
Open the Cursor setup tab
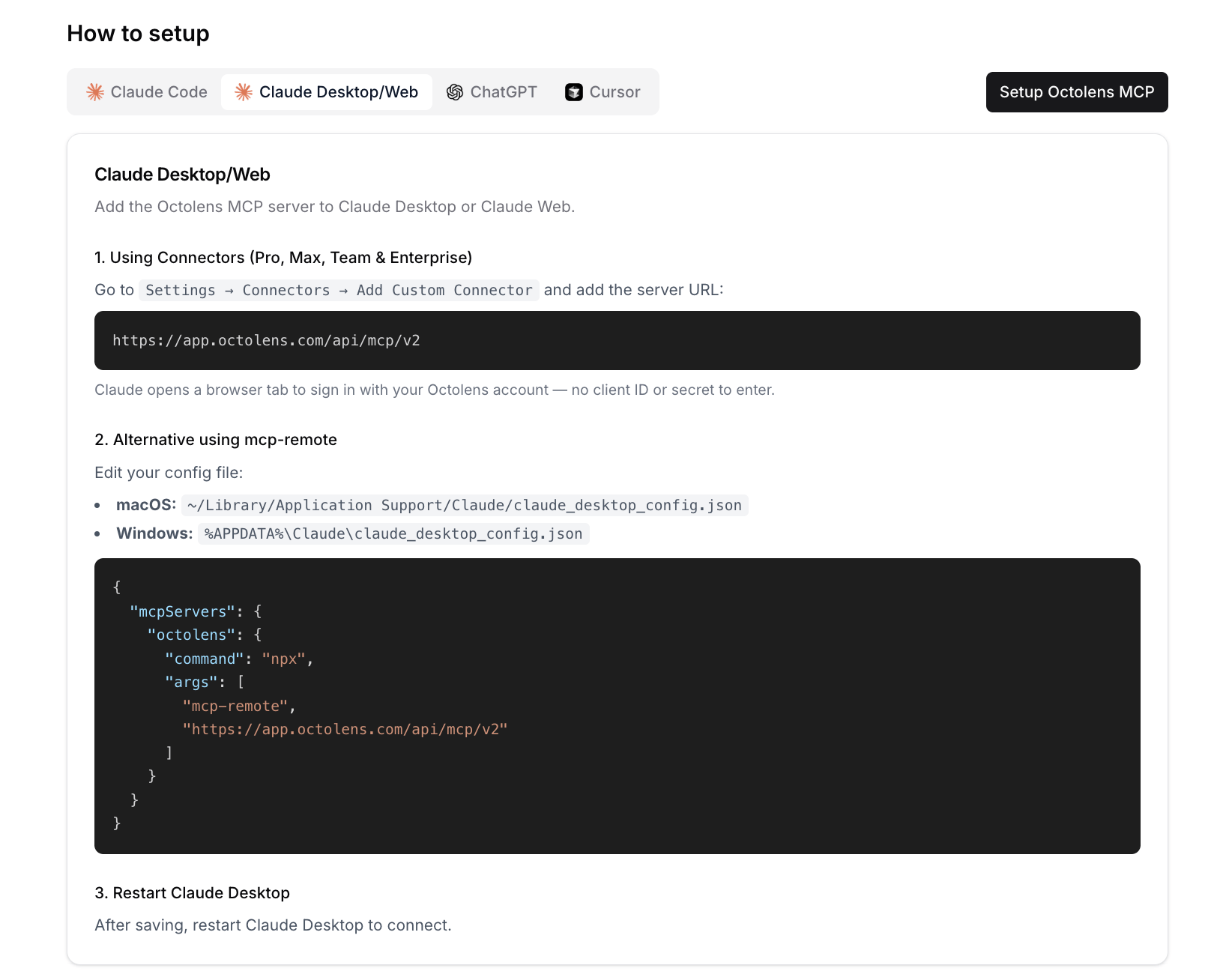(603, 92)
